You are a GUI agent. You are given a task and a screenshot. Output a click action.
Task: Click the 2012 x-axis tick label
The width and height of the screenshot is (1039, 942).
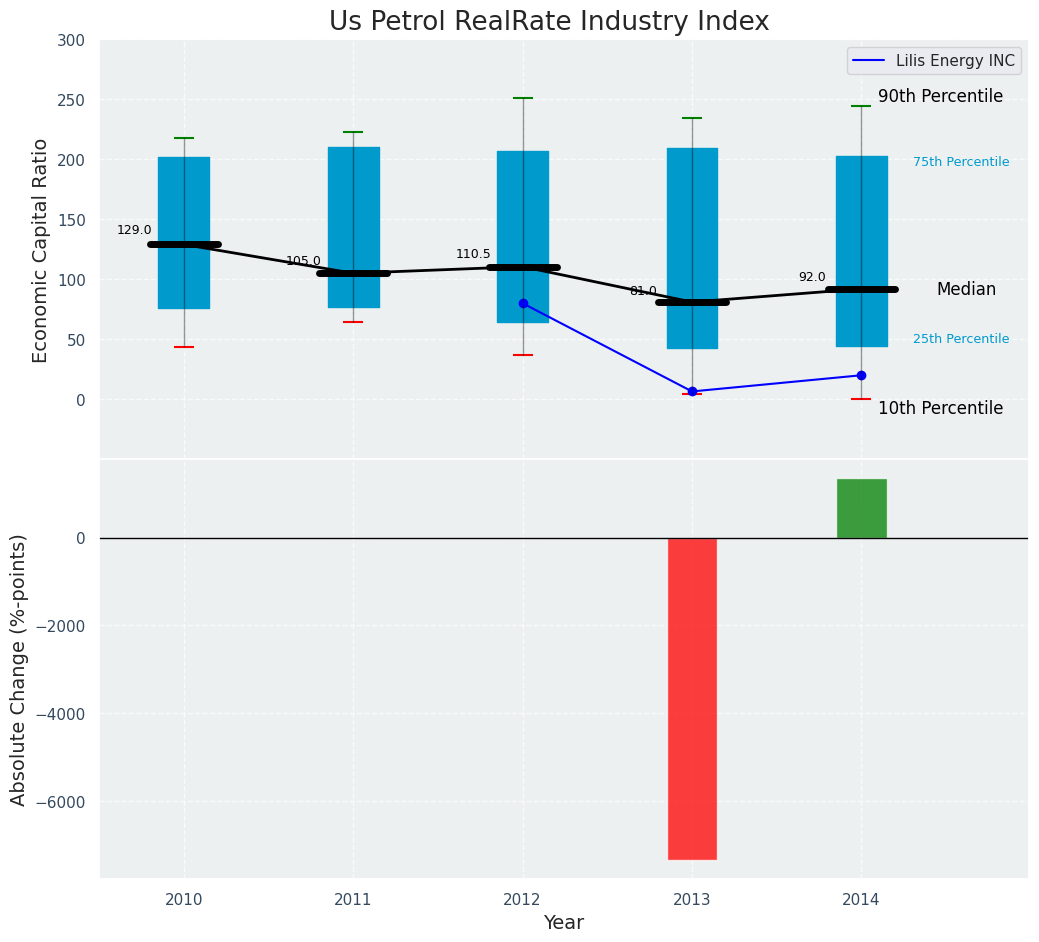(x=523, y=900)
